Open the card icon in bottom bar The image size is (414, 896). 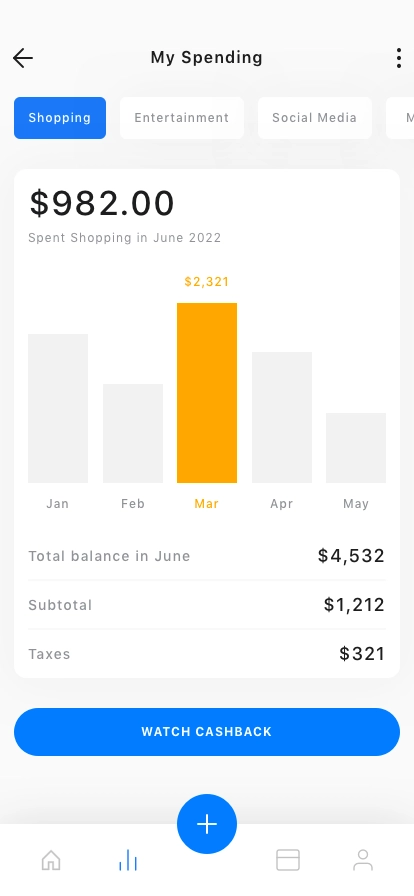[x=288, y=859]
